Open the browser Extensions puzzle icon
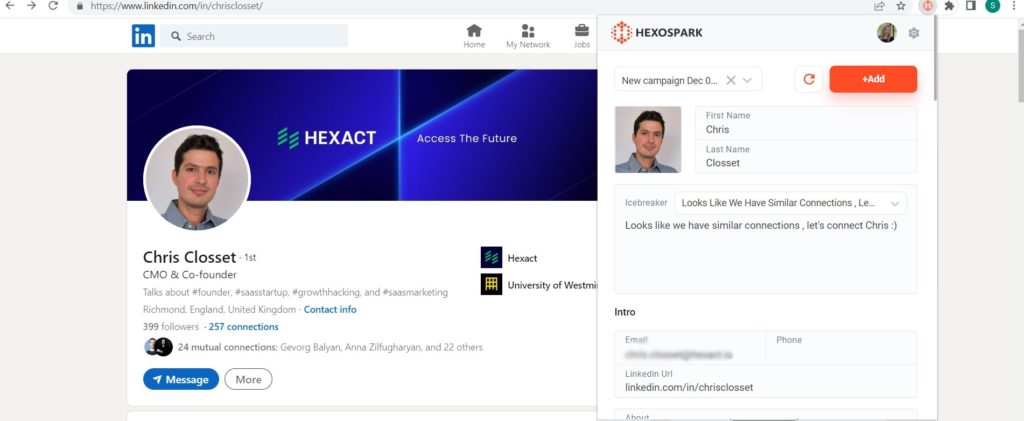1024x421 pixels. point(949,6)
